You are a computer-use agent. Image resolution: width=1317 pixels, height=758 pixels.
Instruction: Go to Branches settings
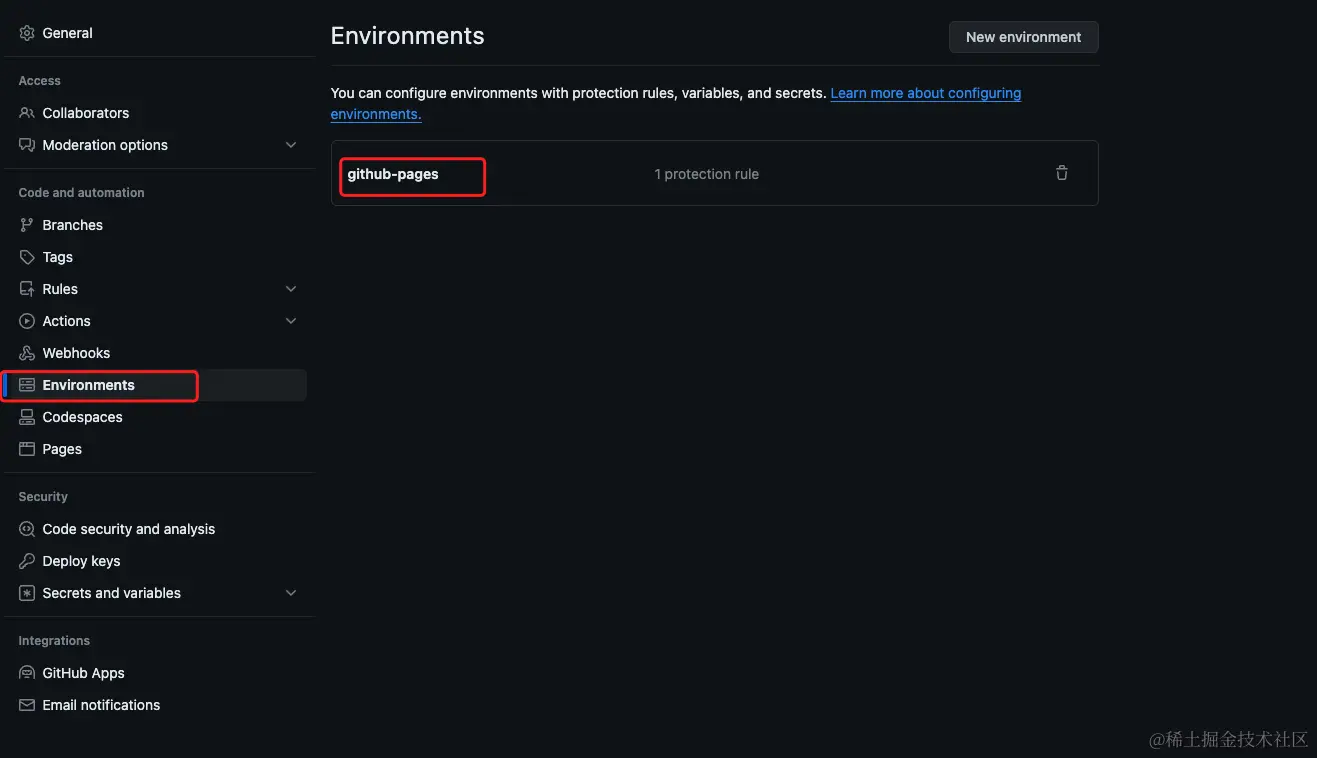73,225
